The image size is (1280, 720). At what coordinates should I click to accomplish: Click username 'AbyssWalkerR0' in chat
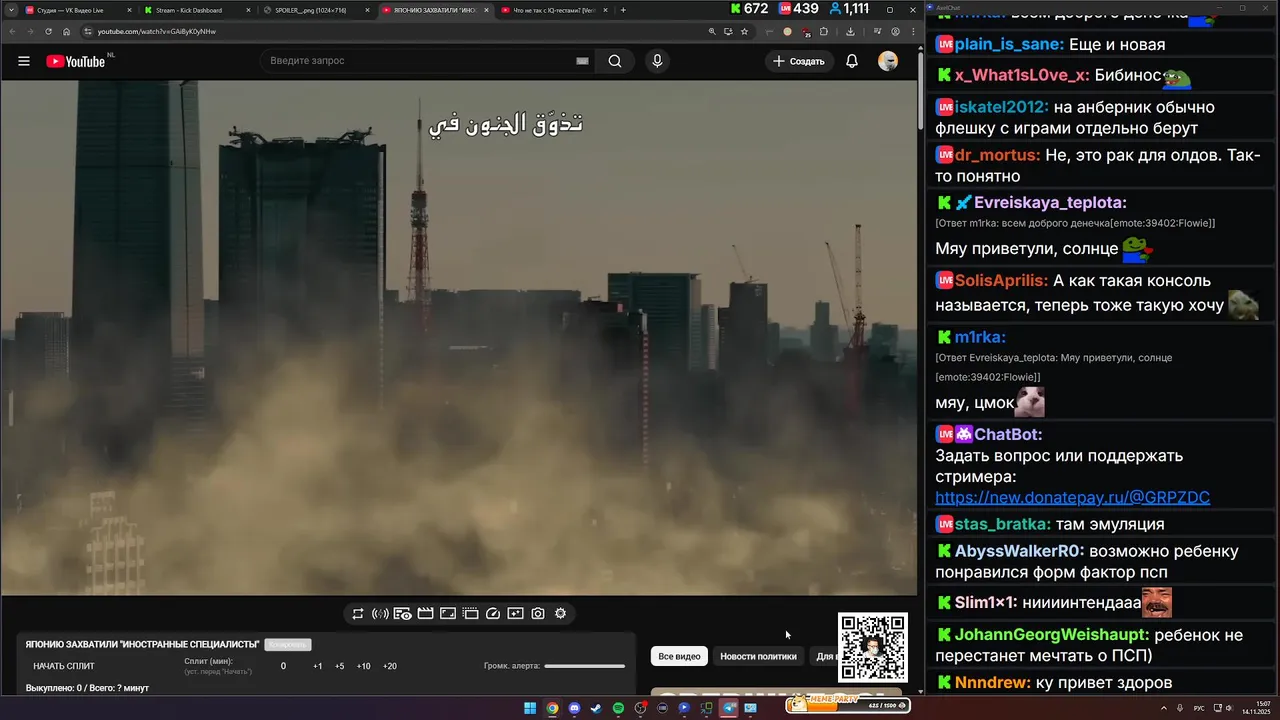[1019, 551]
